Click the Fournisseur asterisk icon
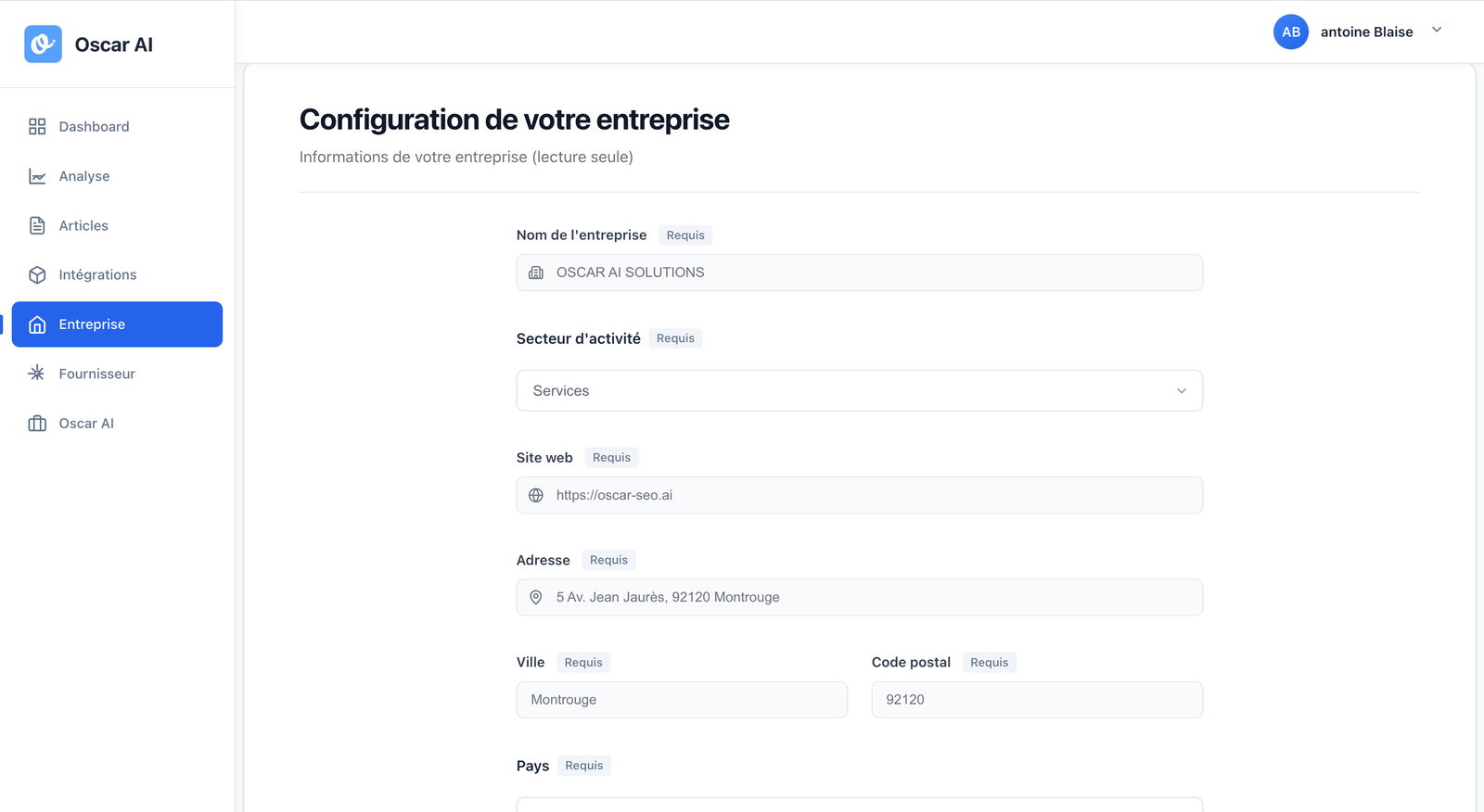Image resolution: width=1484 pixels, height=812 pixels. click(37, 374)
